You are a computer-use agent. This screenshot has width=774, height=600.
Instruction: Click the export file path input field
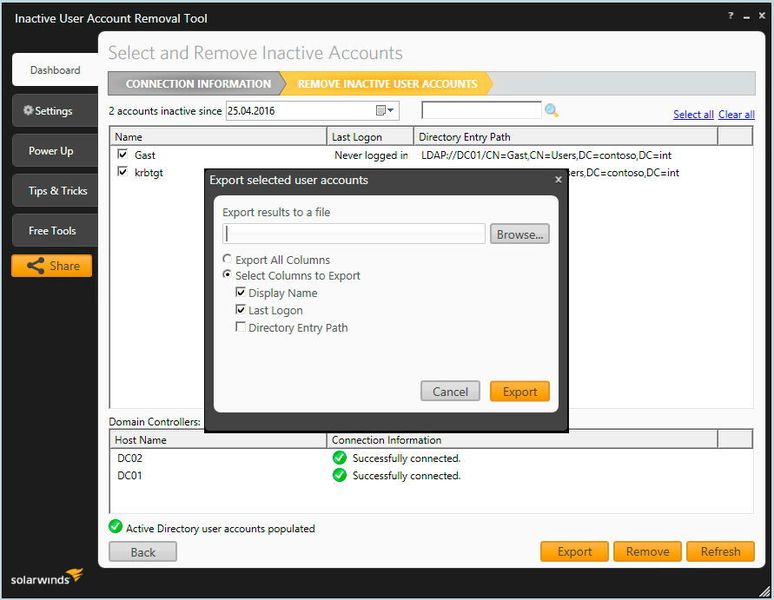[x=354, y=234]
